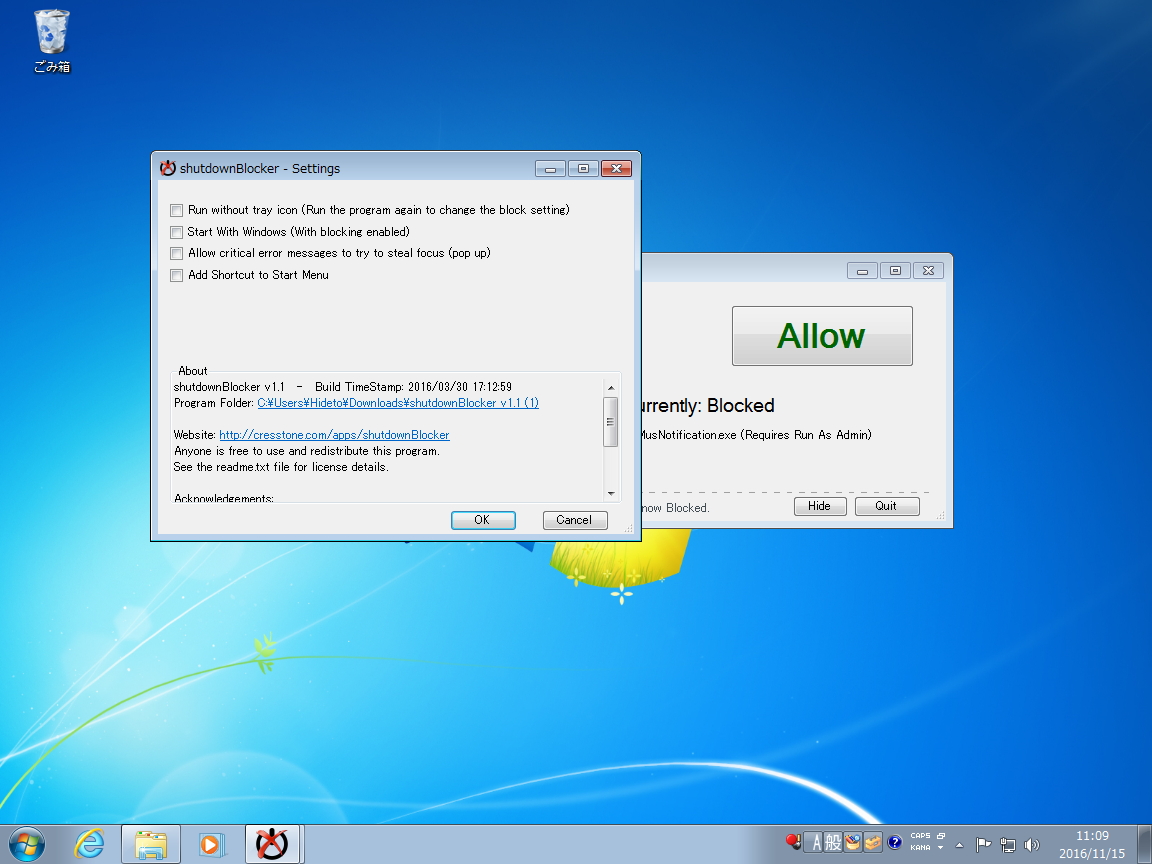Click 'shutdownBlocker v1.1' build text line
The width and height of the screenshot is (1152, 864).
pos(342,387)
